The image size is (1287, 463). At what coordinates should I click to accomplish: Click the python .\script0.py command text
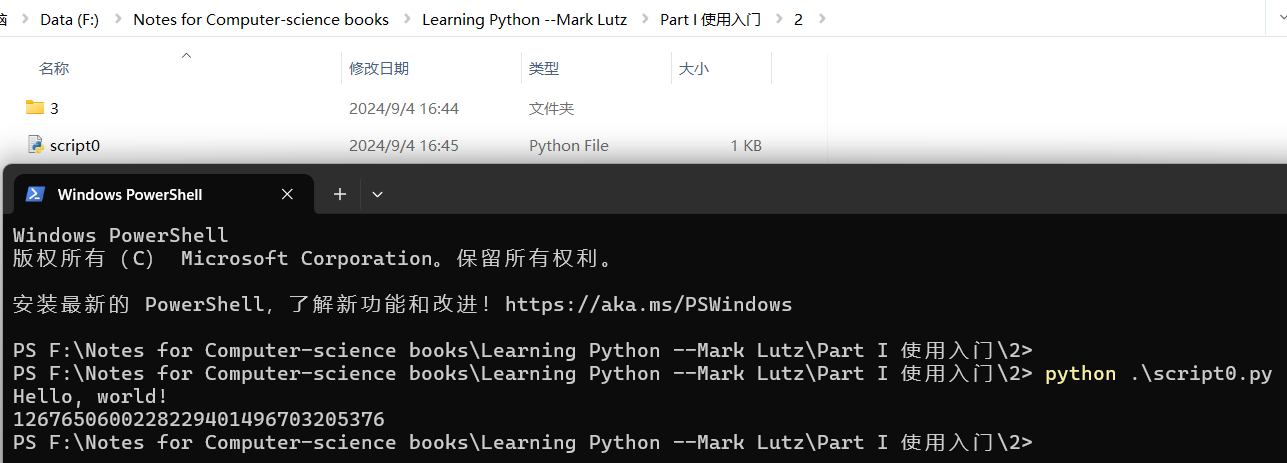[x=1158, y=374]
